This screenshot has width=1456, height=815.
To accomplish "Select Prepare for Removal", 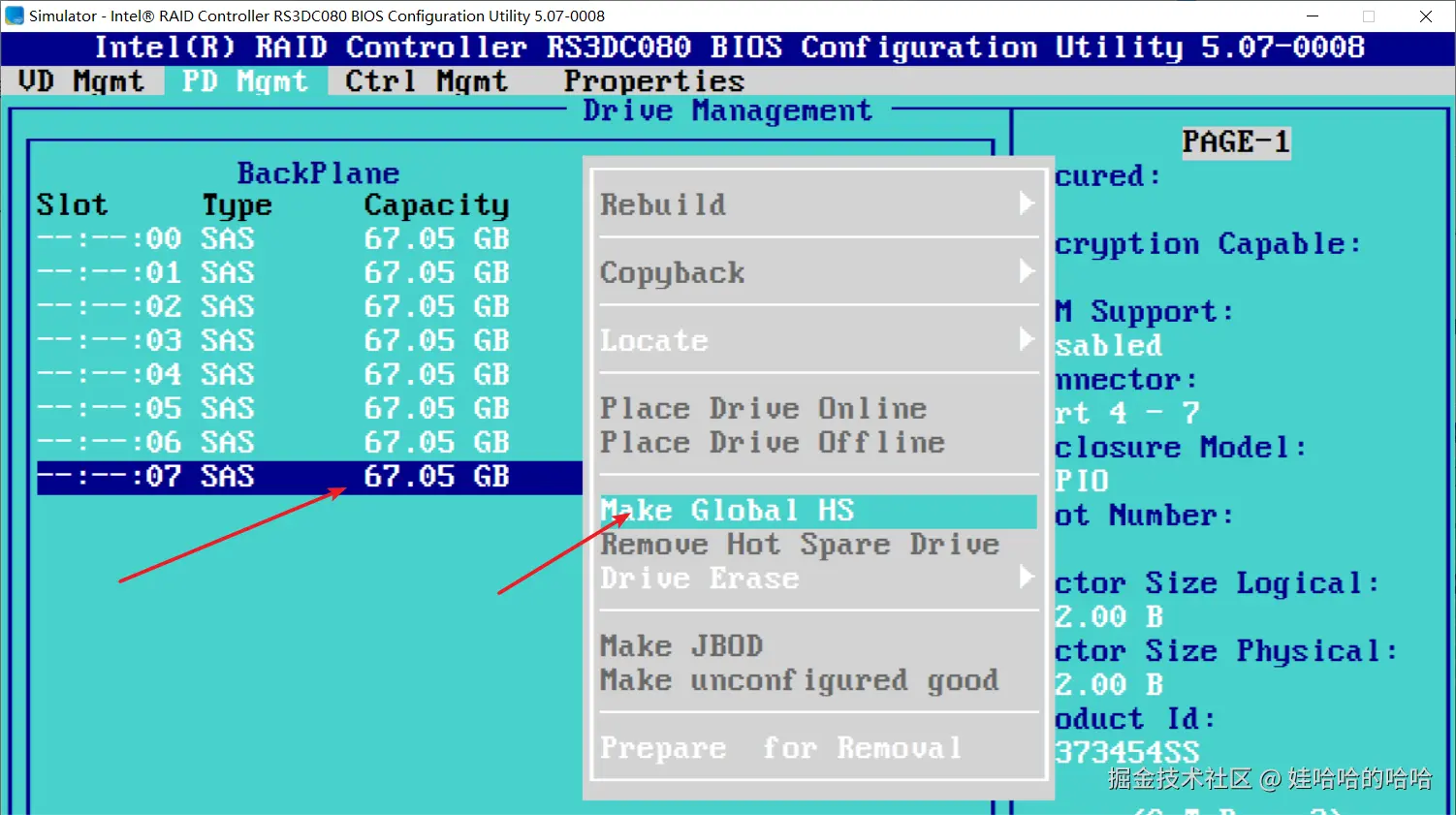I will (x=781, y=748).
